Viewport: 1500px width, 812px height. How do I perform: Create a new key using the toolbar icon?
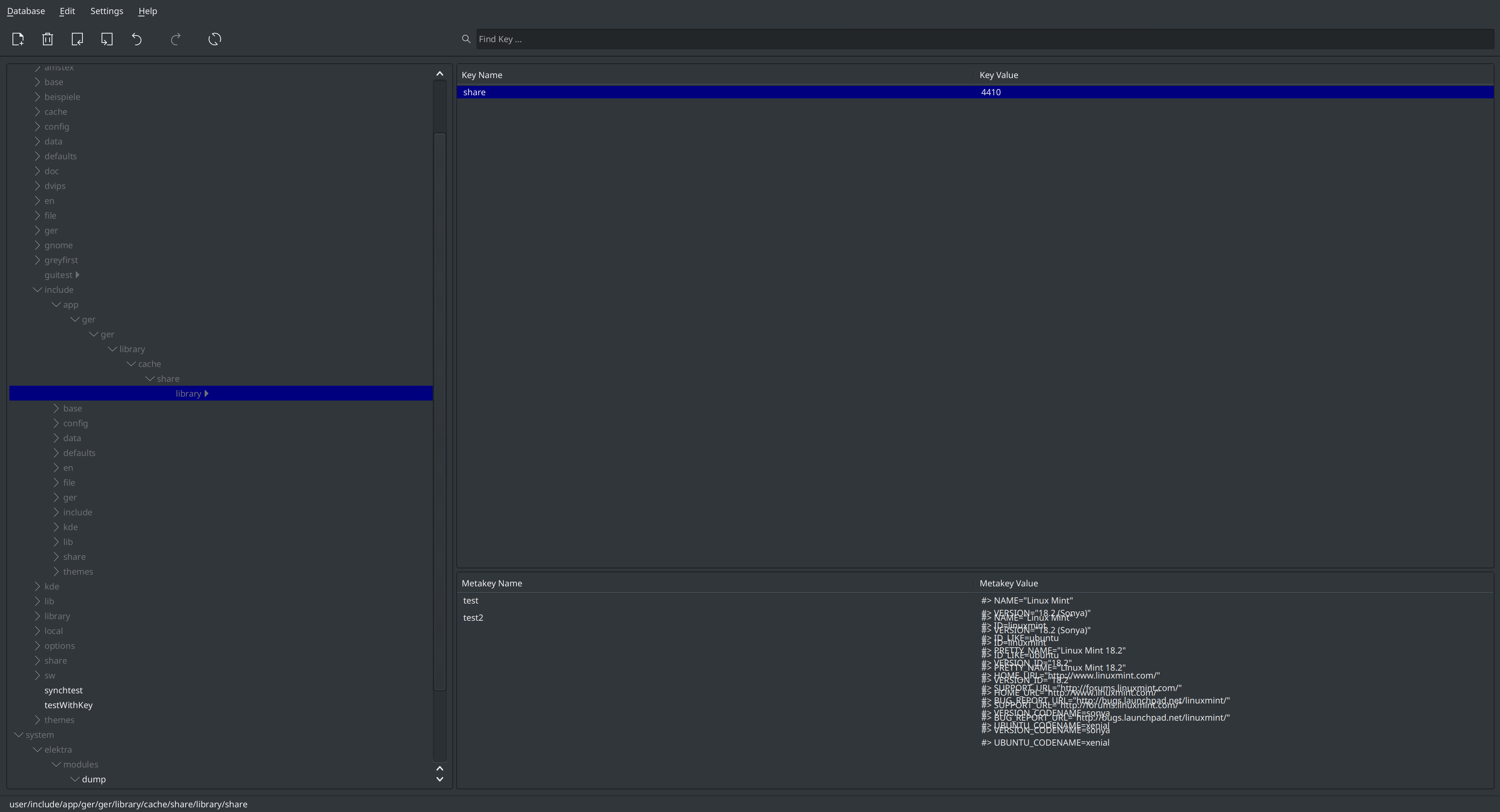pyautogui.click(x=18, y=39)
